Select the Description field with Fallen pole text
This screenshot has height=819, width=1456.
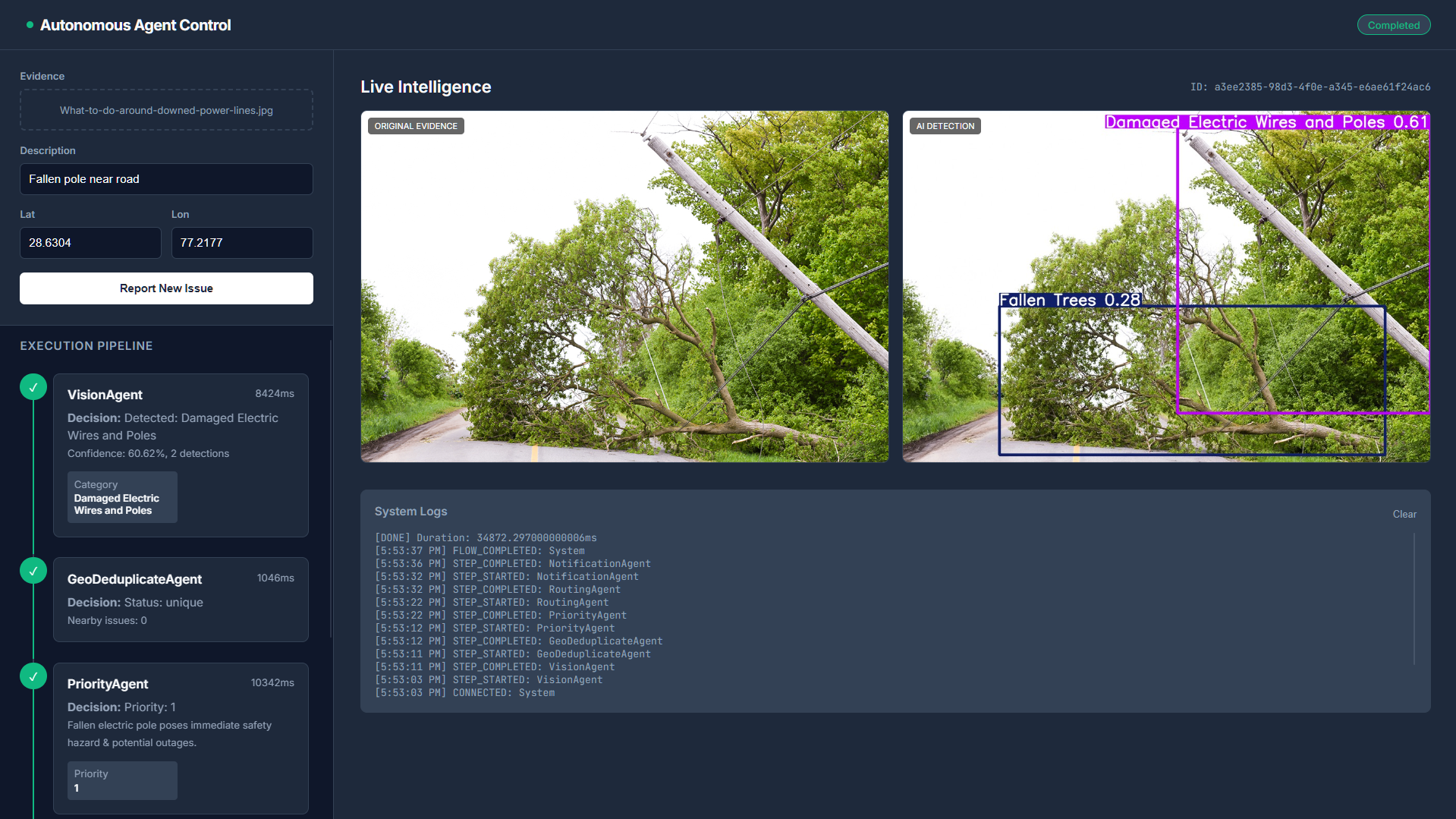coord(166,179)
